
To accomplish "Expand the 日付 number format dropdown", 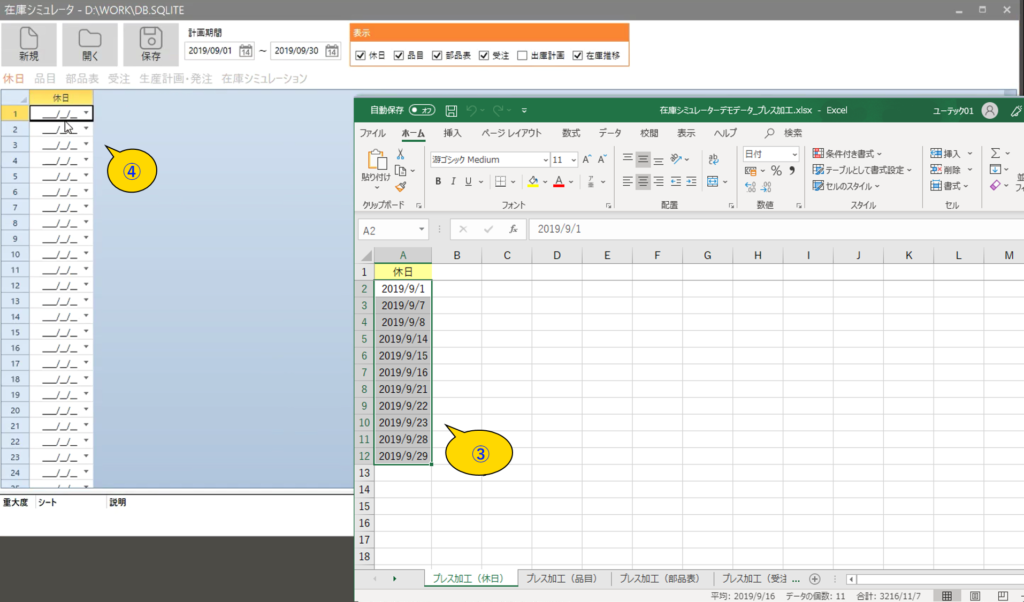I will [x=794, y=154].
